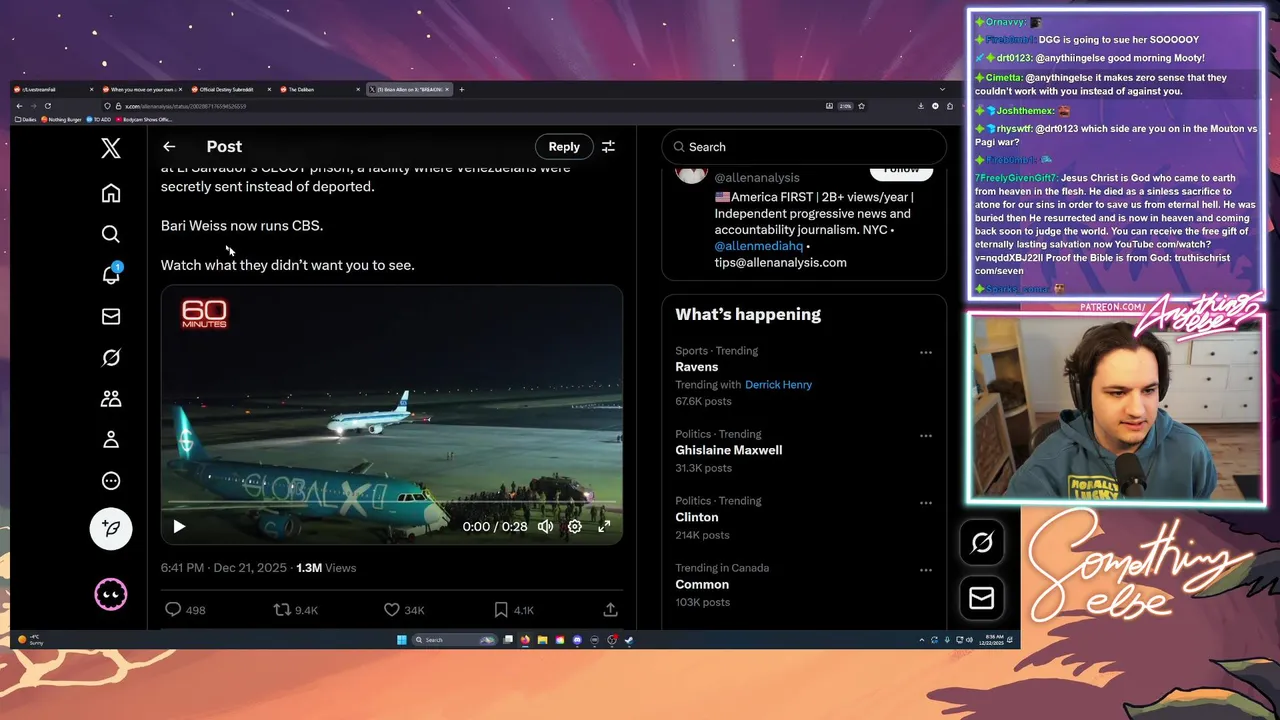Viewport: 1280px width, 720px height.
Task: Open Steam from the taskbar
Action: click(629, 640)
